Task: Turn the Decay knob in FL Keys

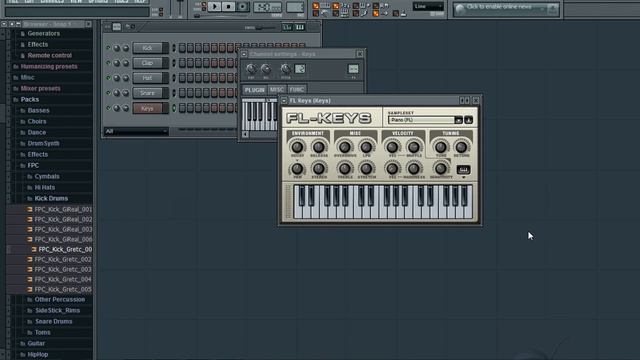Action: click(x=297, y=147)
